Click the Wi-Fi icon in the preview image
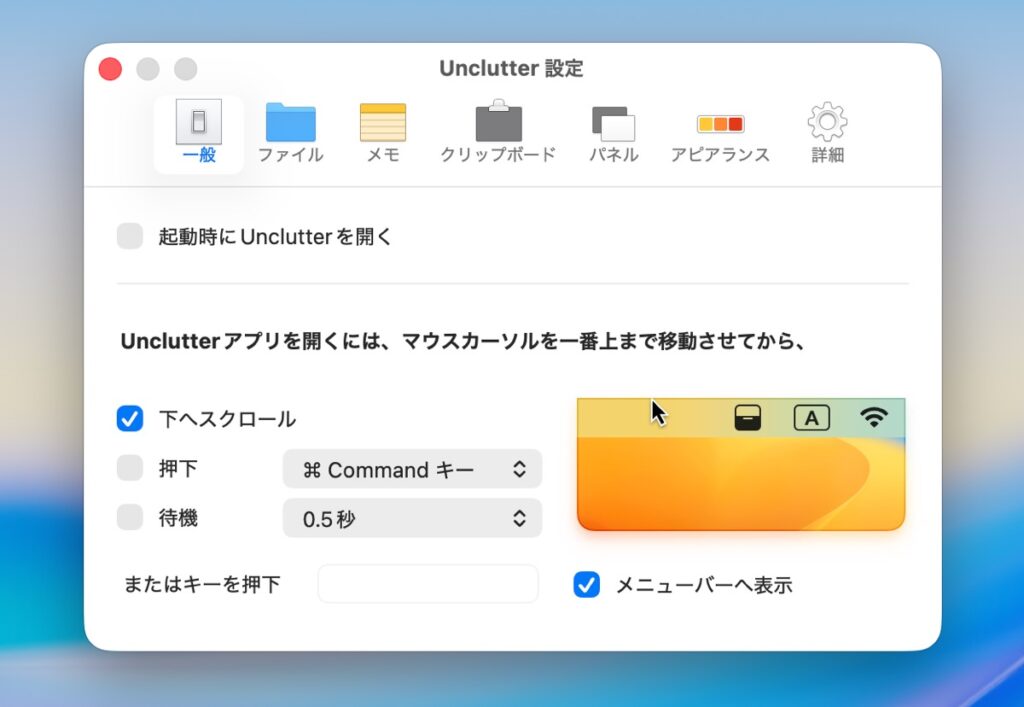The width and height of the screenshot is (1024, 707). pos(874,418)
